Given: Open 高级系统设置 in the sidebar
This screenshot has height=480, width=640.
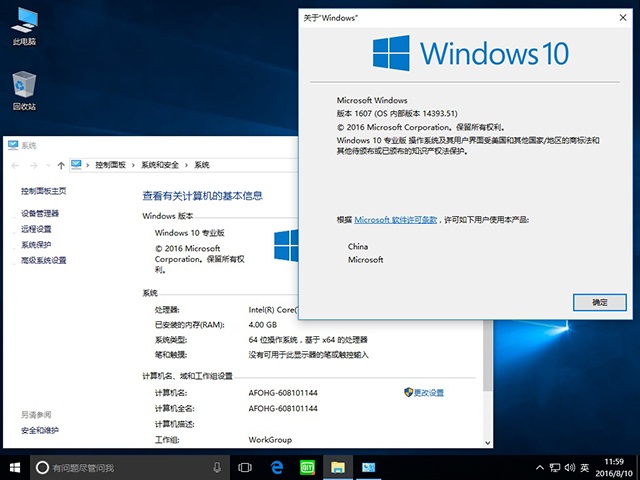Looking at the screenshot, I should (x=44, y=260).
